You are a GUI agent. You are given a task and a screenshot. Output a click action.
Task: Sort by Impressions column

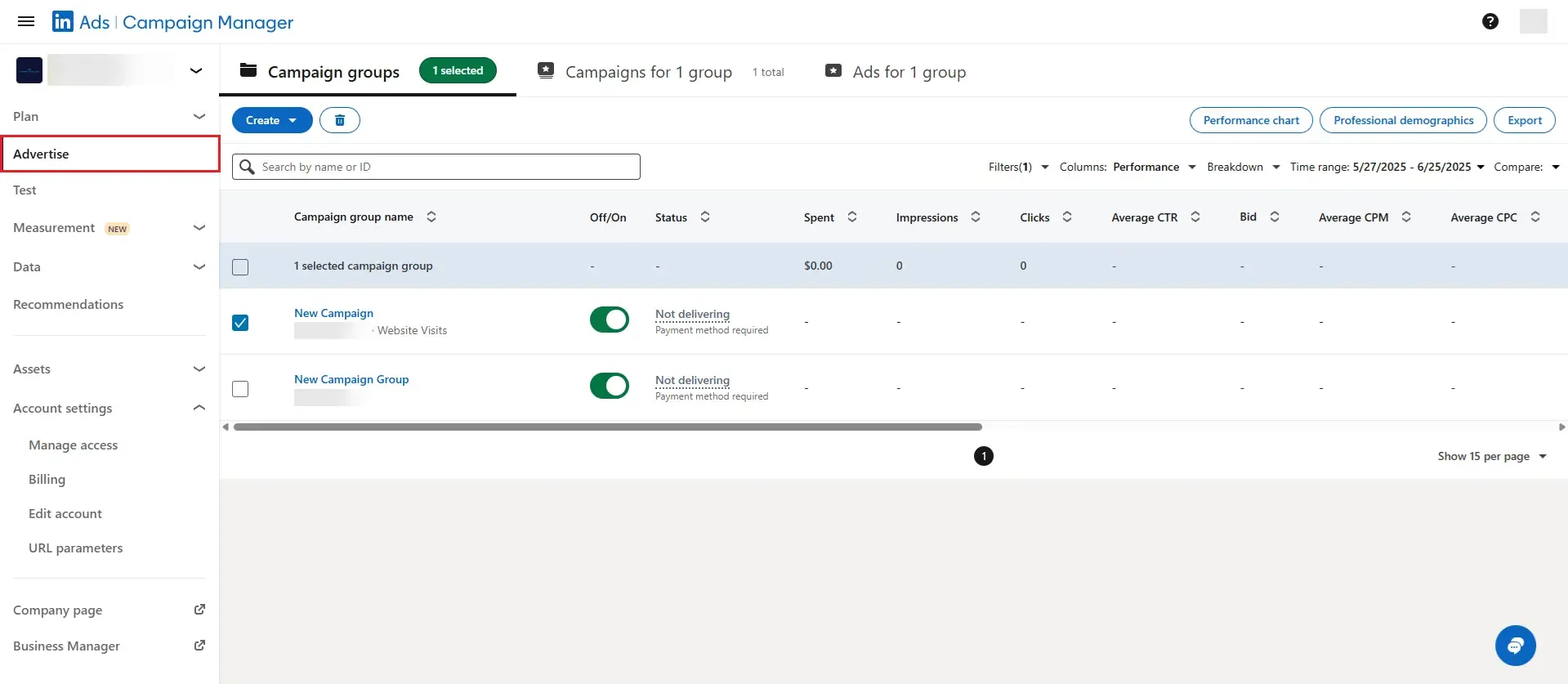976,217
